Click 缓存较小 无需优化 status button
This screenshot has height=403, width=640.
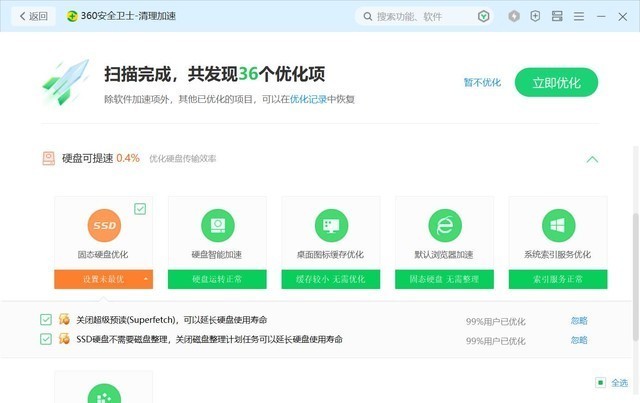(331, 279)
